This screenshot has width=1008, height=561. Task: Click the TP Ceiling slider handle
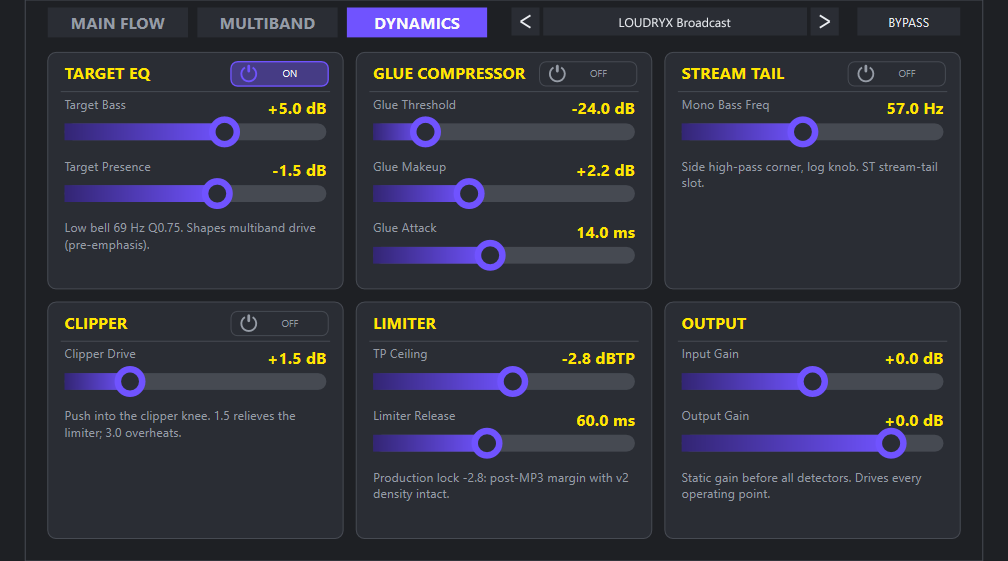513,382
